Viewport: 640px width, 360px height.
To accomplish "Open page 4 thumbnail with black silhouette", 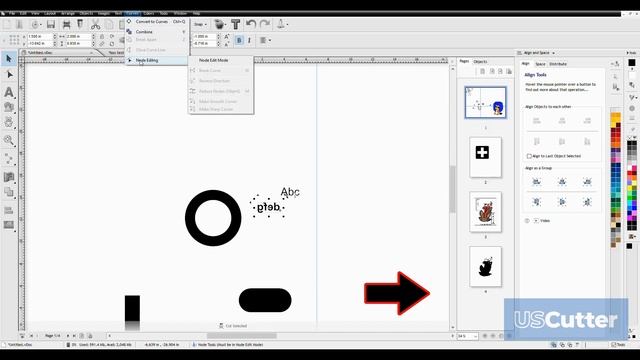I will pyautogui.click(x=485, y=267).
